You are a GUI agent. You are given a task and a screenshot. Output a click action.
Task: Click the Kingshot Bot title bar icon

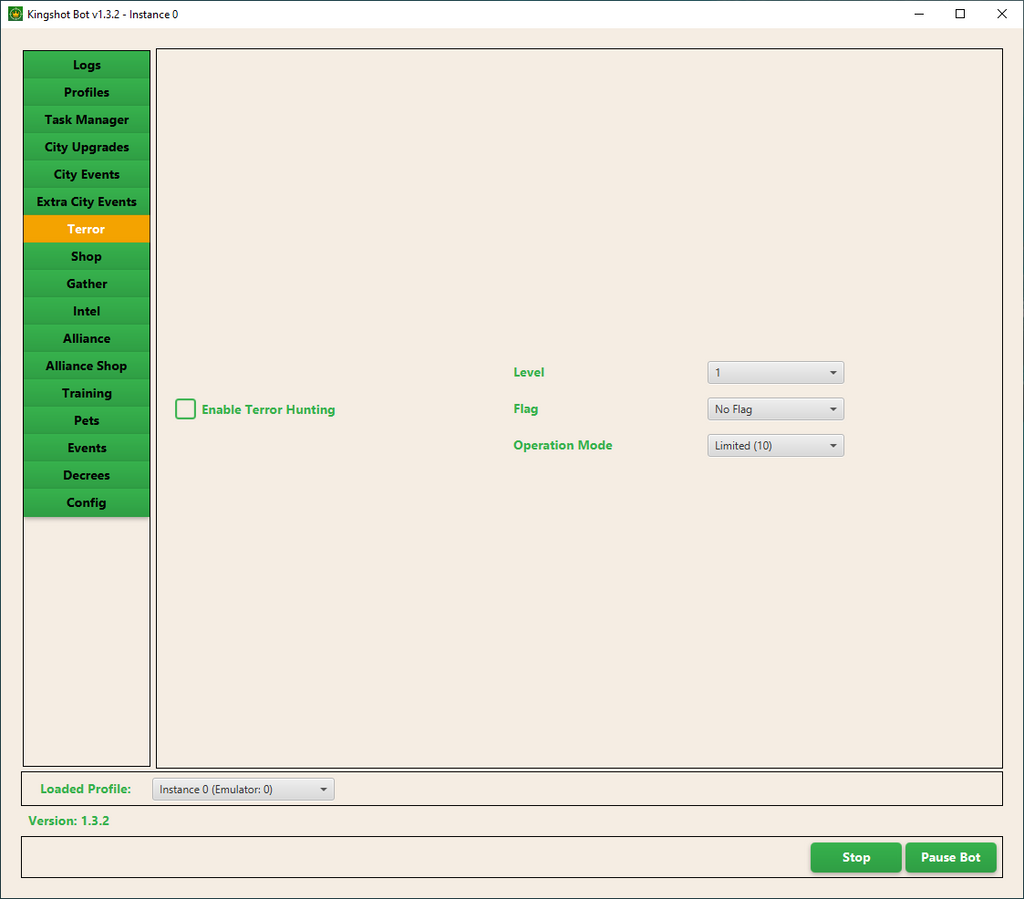16,14
